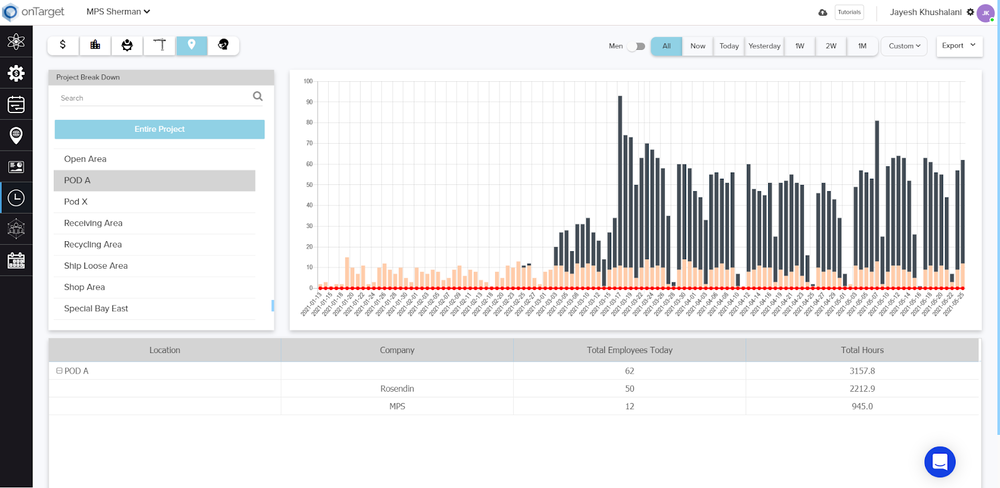Open settings gear next to user name
The image size is (1000, 488).
click(x=970, y=12)
